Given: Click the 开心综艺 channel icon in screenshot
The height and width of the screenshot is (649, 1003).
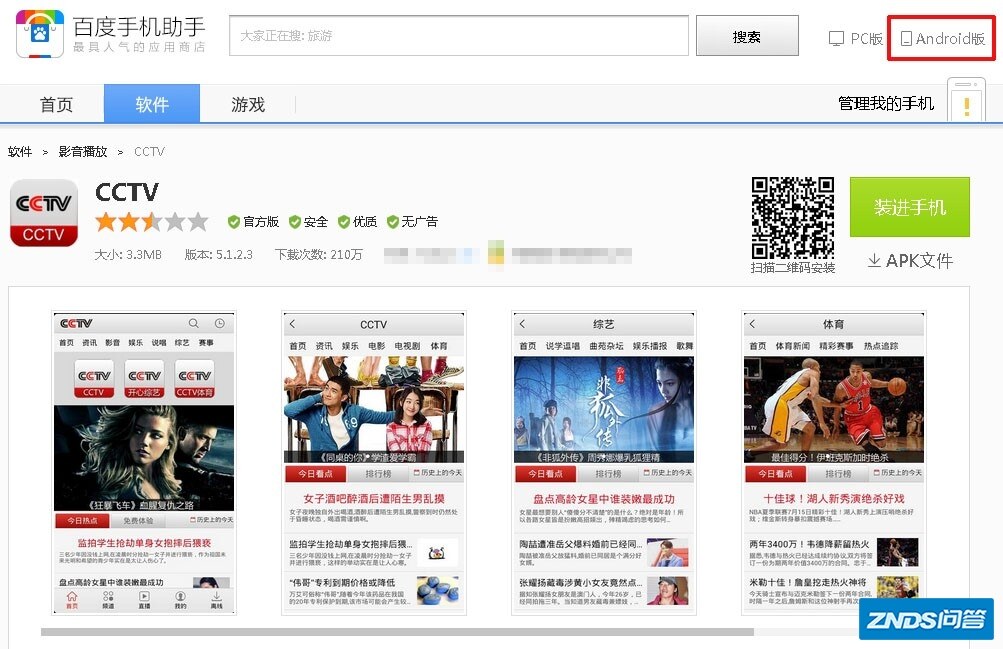Looking at the screenshot, I should click(144, 379).
